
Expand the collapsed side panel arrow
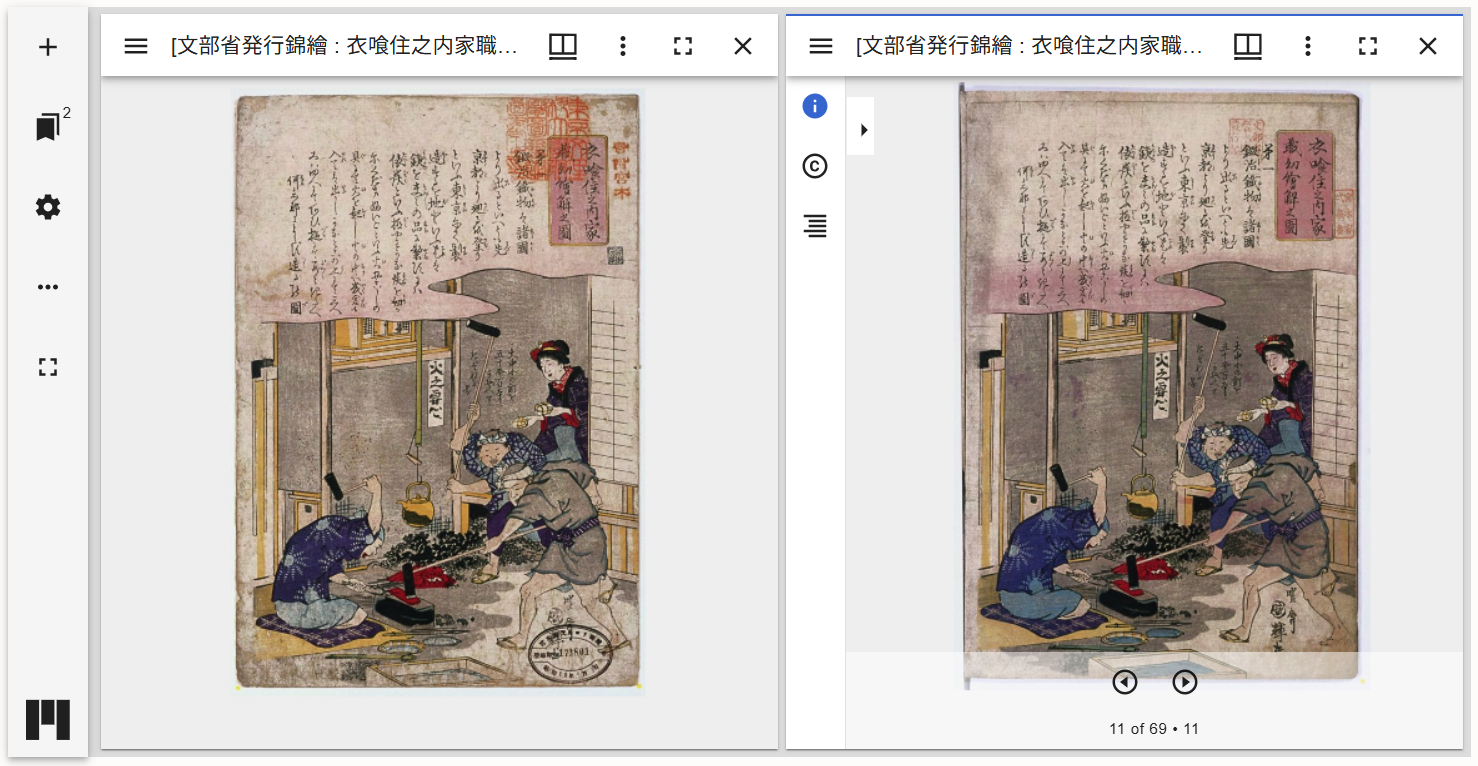tap(861, 127)
